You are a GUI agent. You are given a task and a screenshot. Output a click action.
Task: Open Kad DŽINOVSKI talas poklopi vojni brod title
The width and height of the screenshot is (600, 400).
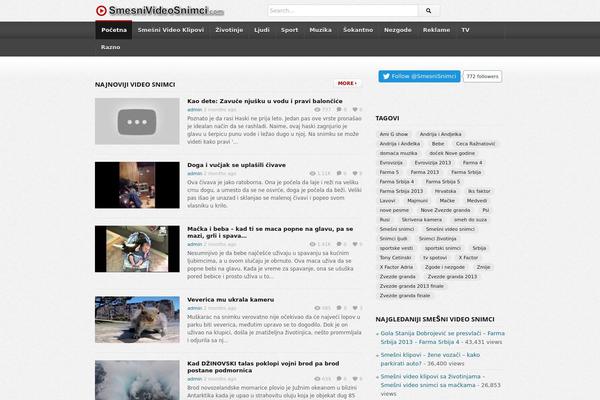263,367
